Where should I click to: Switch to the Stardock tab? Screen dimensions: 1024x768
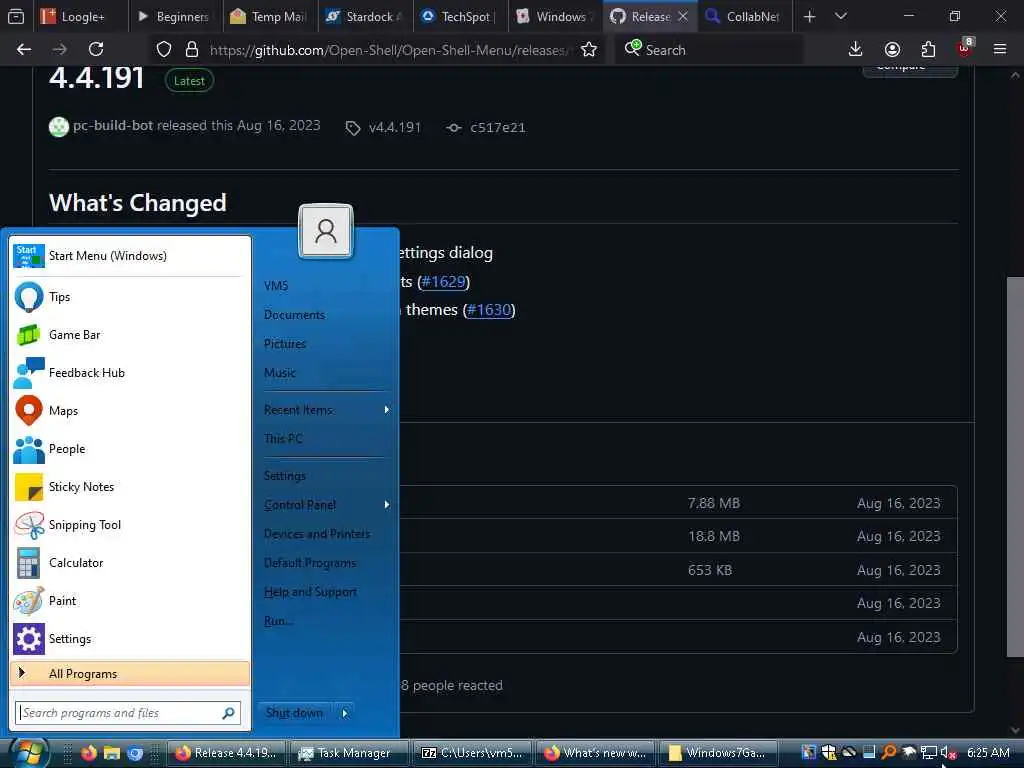(x=364, y=16)
